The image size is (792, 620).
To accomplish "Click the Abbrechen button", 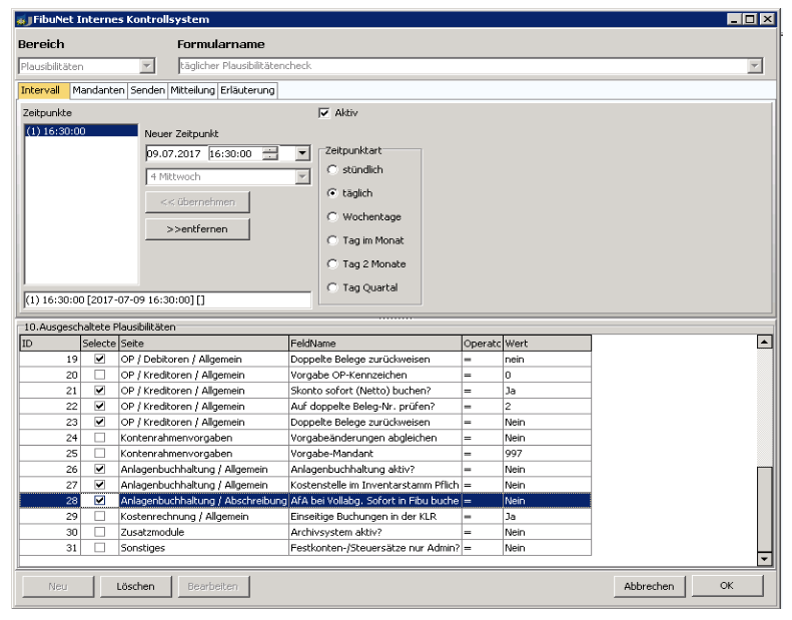I will (649, 586).
